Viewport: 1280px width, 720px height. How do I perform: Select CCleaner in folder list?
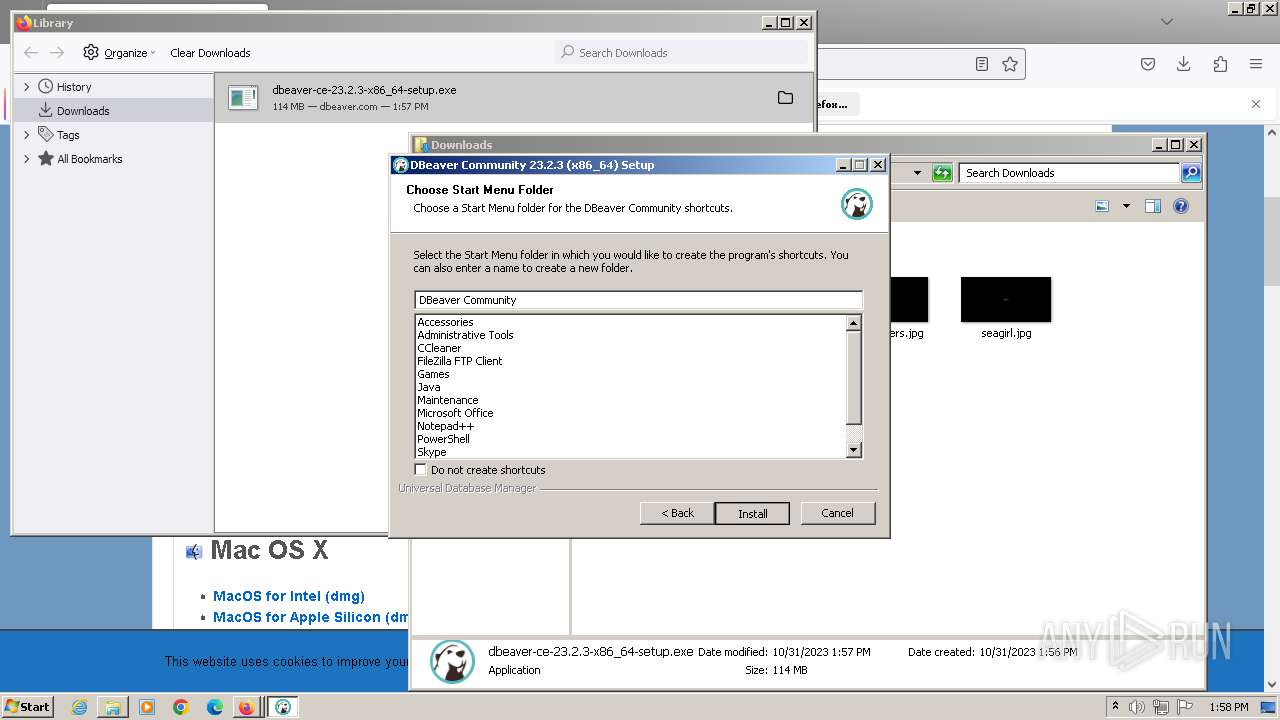(439, 348)
